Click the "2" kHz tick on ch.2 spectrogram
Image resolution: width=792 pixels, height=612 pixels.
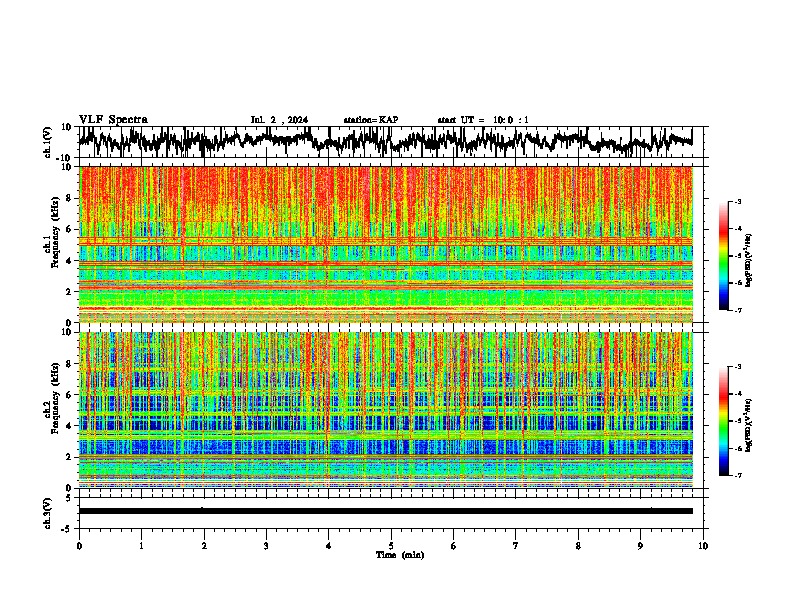70,457
